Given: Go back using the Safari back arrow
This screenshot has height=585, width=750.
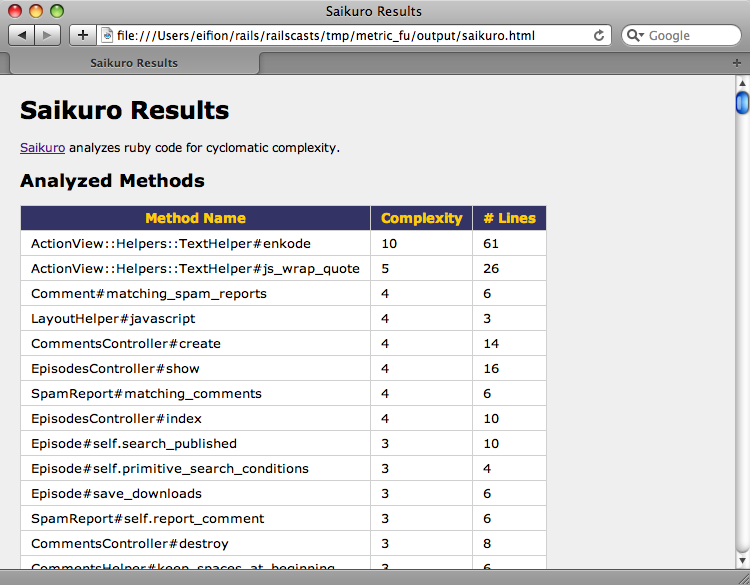Looking at the screenshot, I should point(22,35).
